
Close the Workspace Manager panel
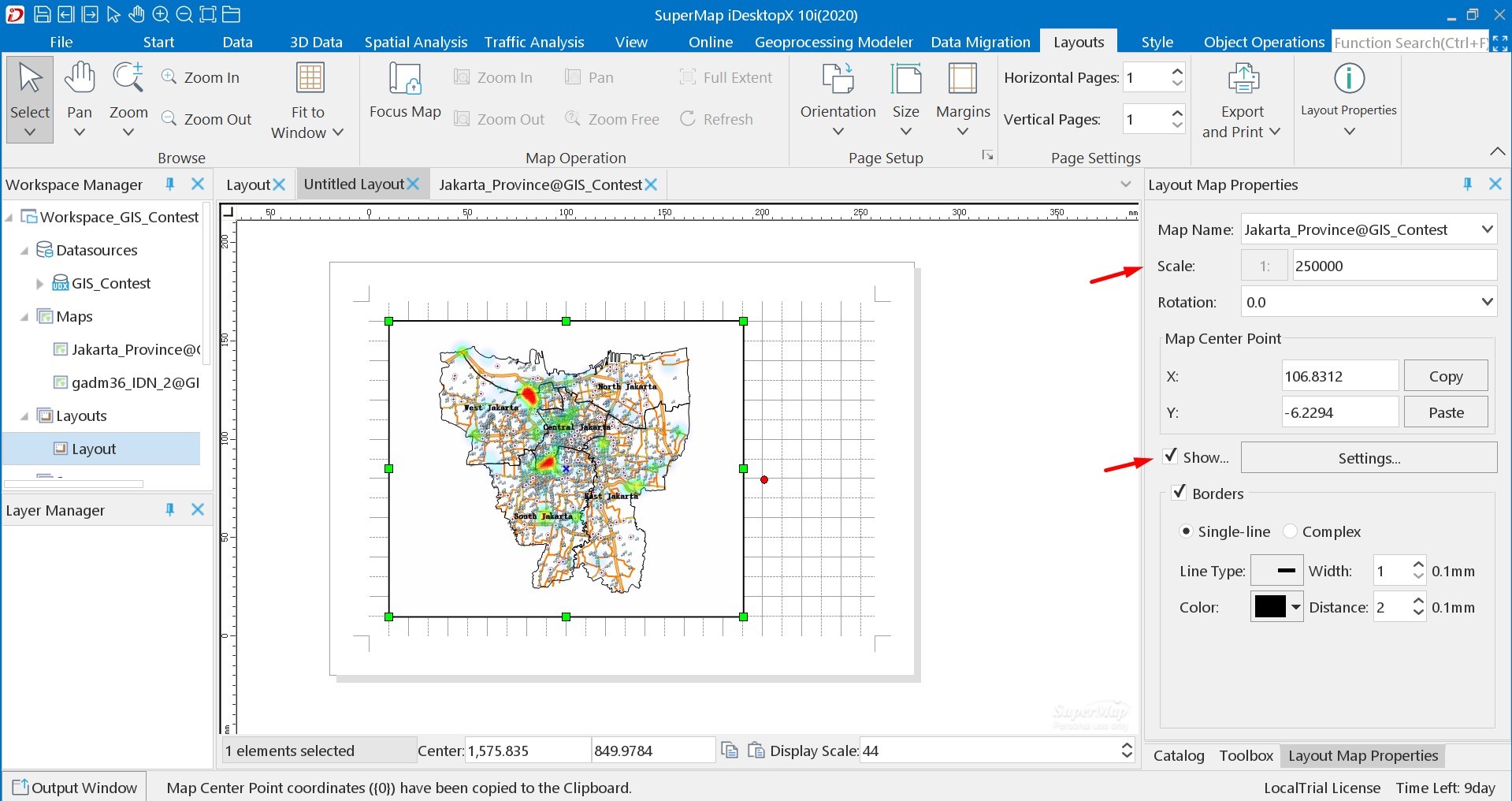coord(198,184)
